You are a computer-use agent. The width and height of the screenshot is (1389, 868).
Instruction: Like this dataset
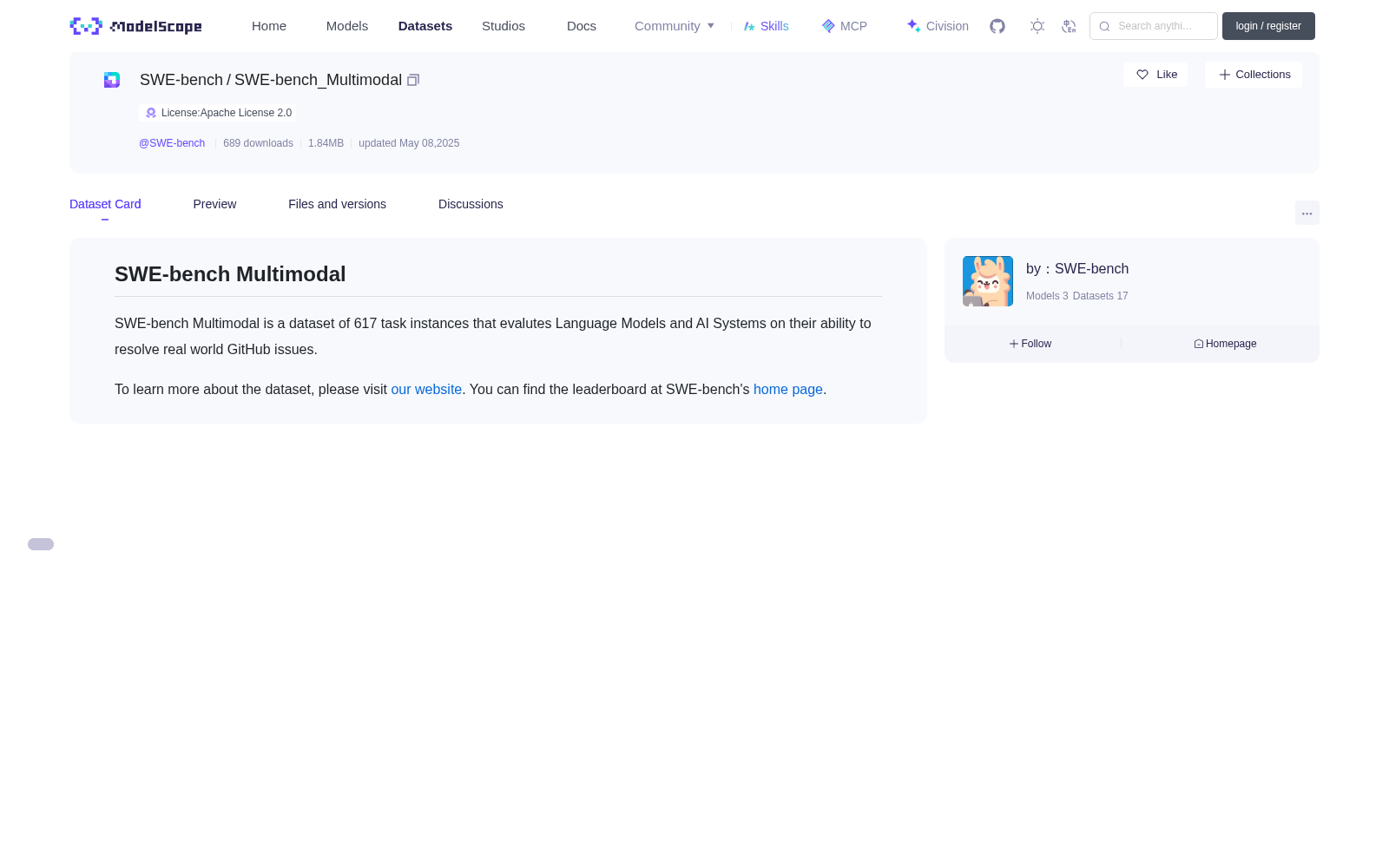(x=1155, y=75)
